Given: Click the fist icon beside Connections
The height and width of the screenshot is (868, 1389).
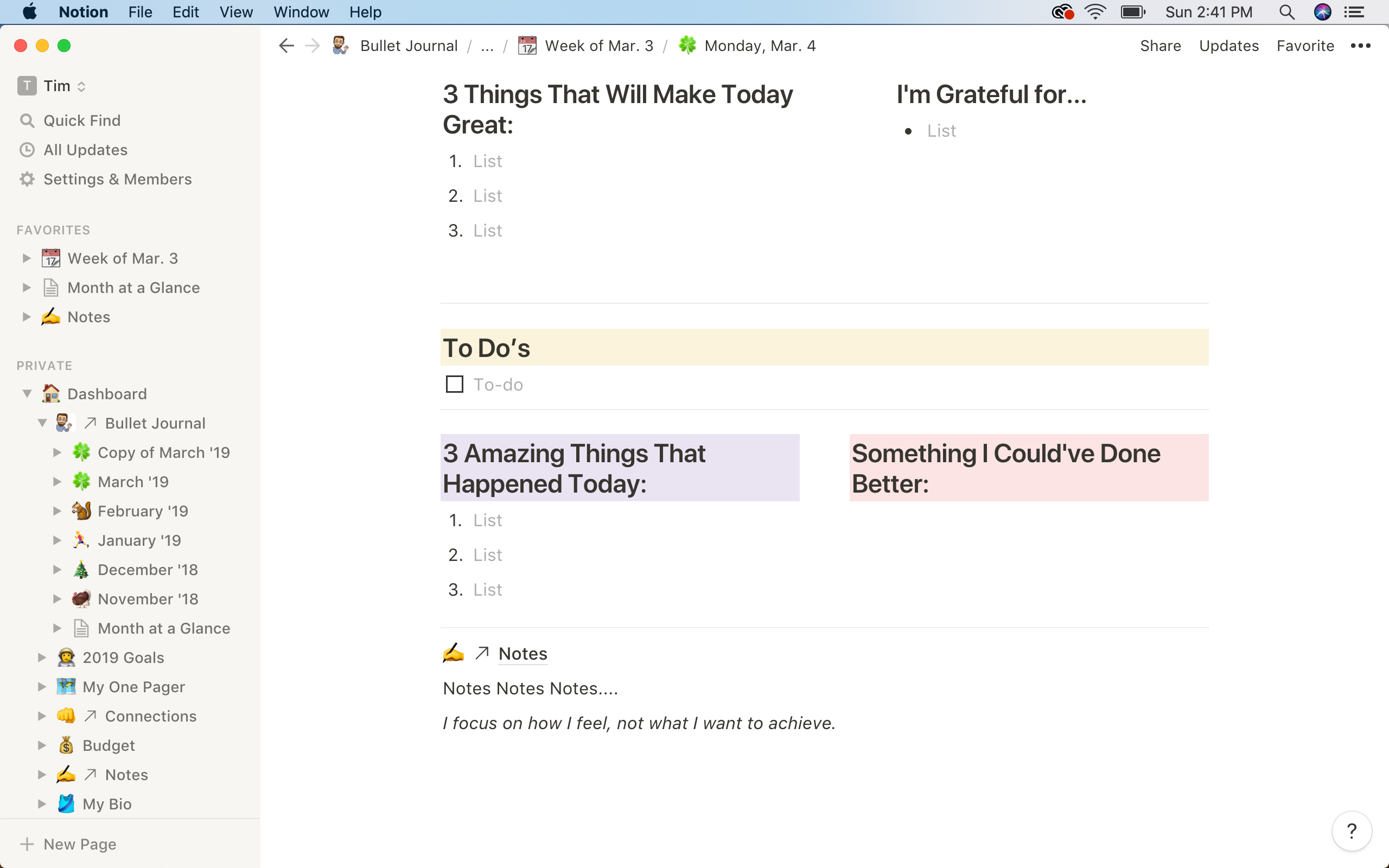Looking at the screenshot, I should (66, 716).
